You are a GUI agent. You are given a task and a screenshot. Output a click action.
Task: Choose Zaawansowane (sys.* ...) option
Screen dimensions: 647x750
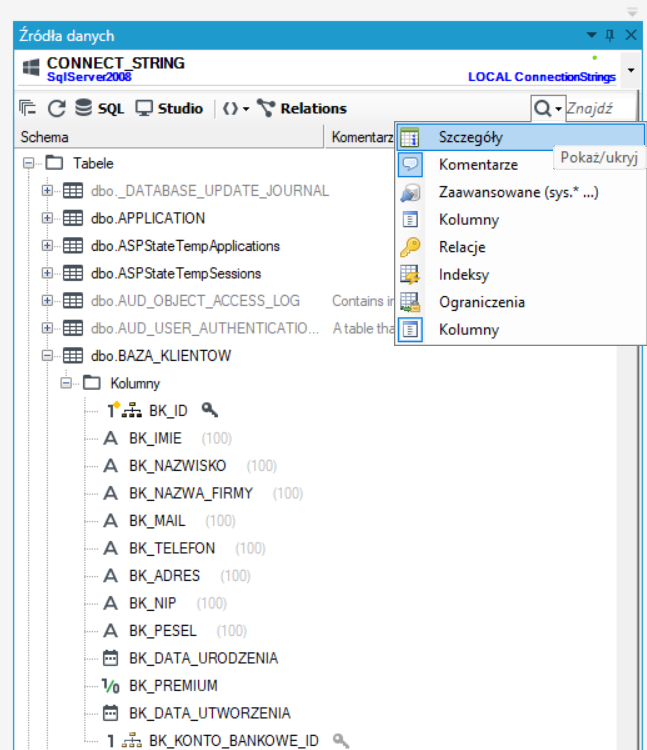tap(521, 192)
